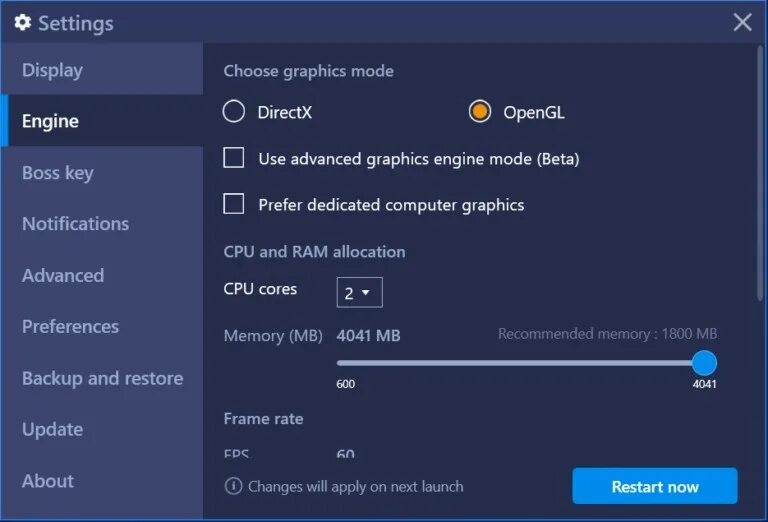
Task: Select the DirectX graphics mode
Action: tap(234, 112)
